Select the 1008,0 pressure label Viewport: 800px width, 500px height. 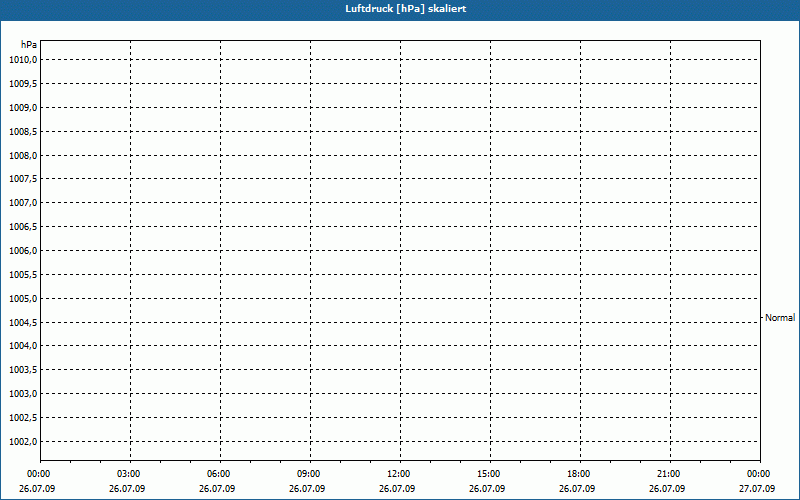23,156
